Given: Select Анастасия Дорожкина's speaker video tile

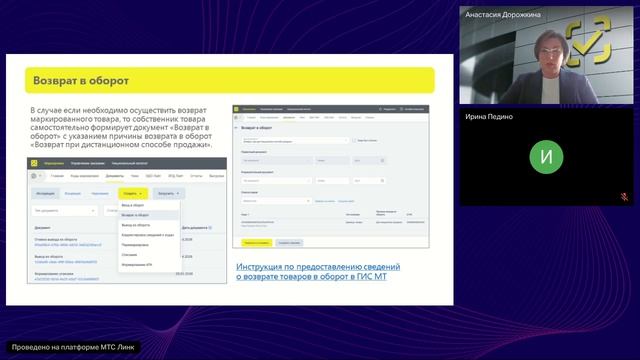Looking at the screenshot, I should [x=547, y=55].
